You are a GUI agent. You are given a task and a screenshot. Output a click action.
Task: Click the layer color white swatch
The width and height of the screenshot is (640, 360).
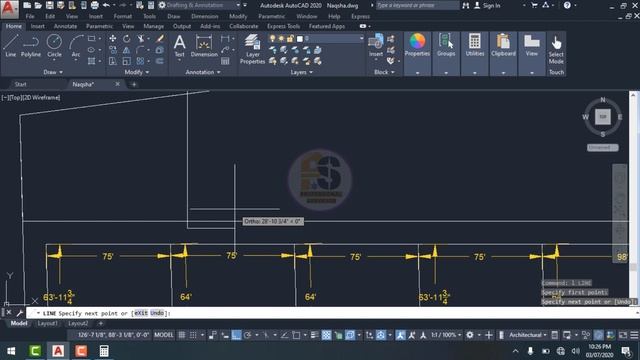(300, 38)
